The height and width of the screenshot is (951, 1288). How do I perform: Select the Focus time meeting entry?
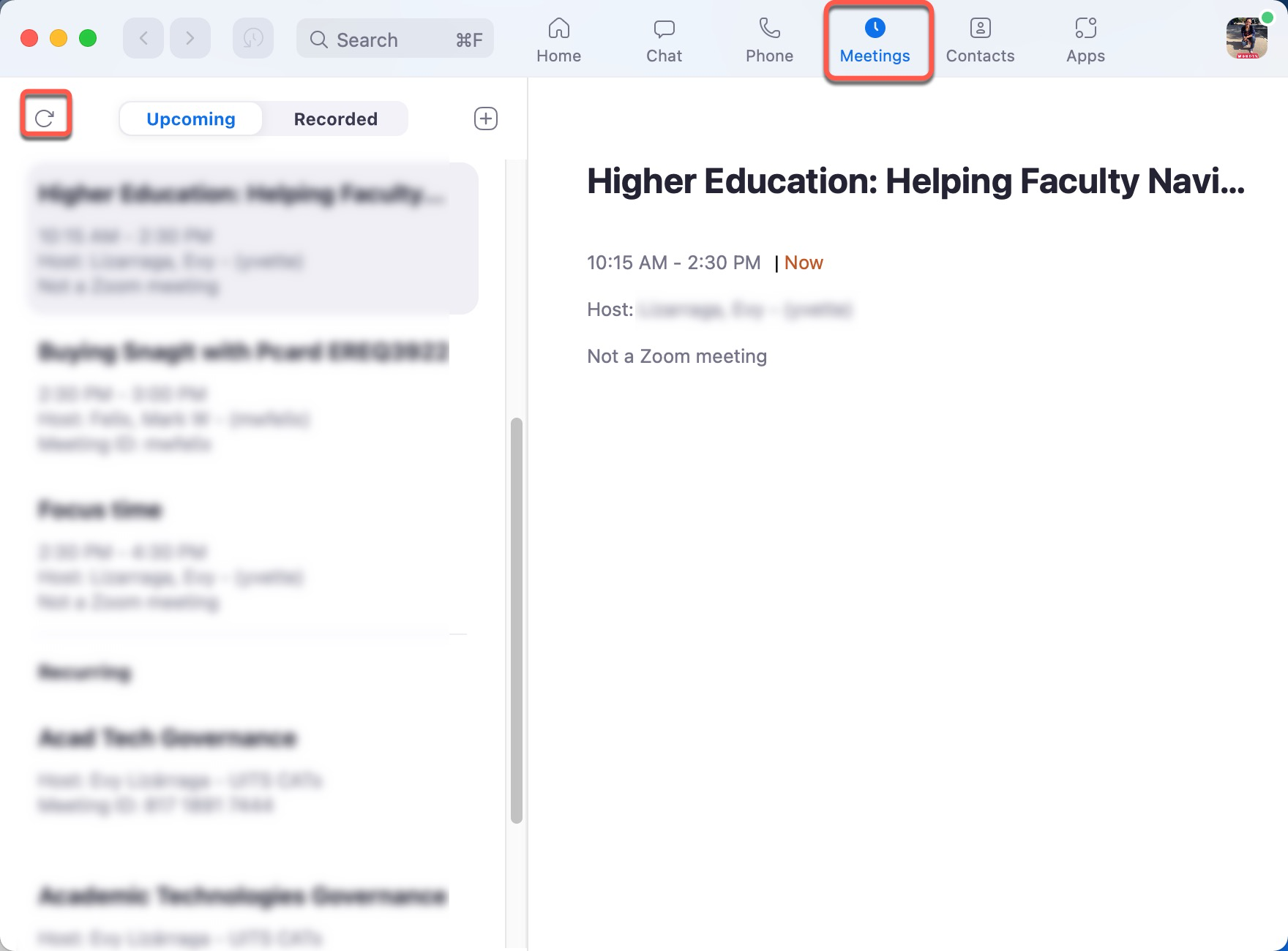tap(253, 554)
